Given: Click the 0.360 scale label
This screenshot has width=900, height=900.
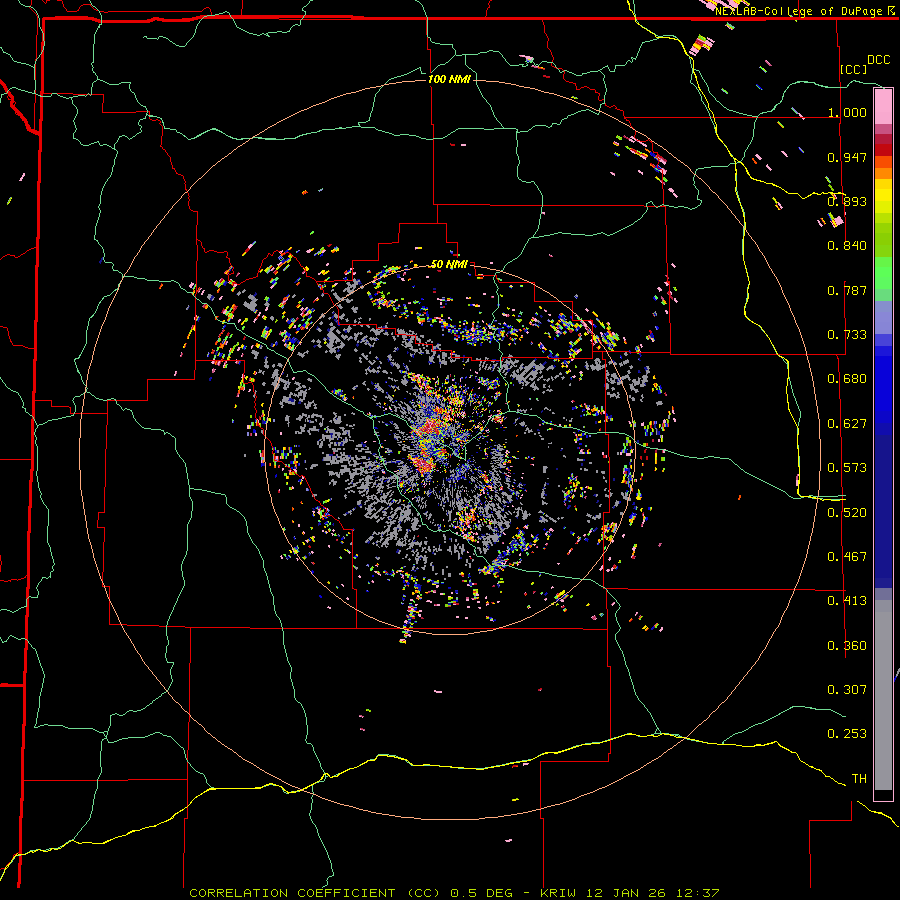Looking at the screenshot, I should (847, 646).
